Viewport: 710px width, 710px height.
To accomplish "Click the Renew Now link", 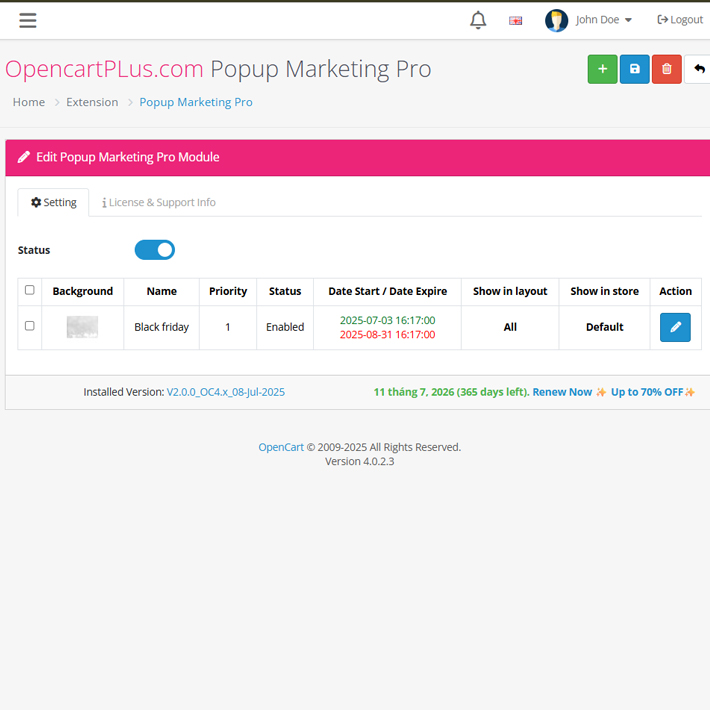I will click(x=562, y=392).
